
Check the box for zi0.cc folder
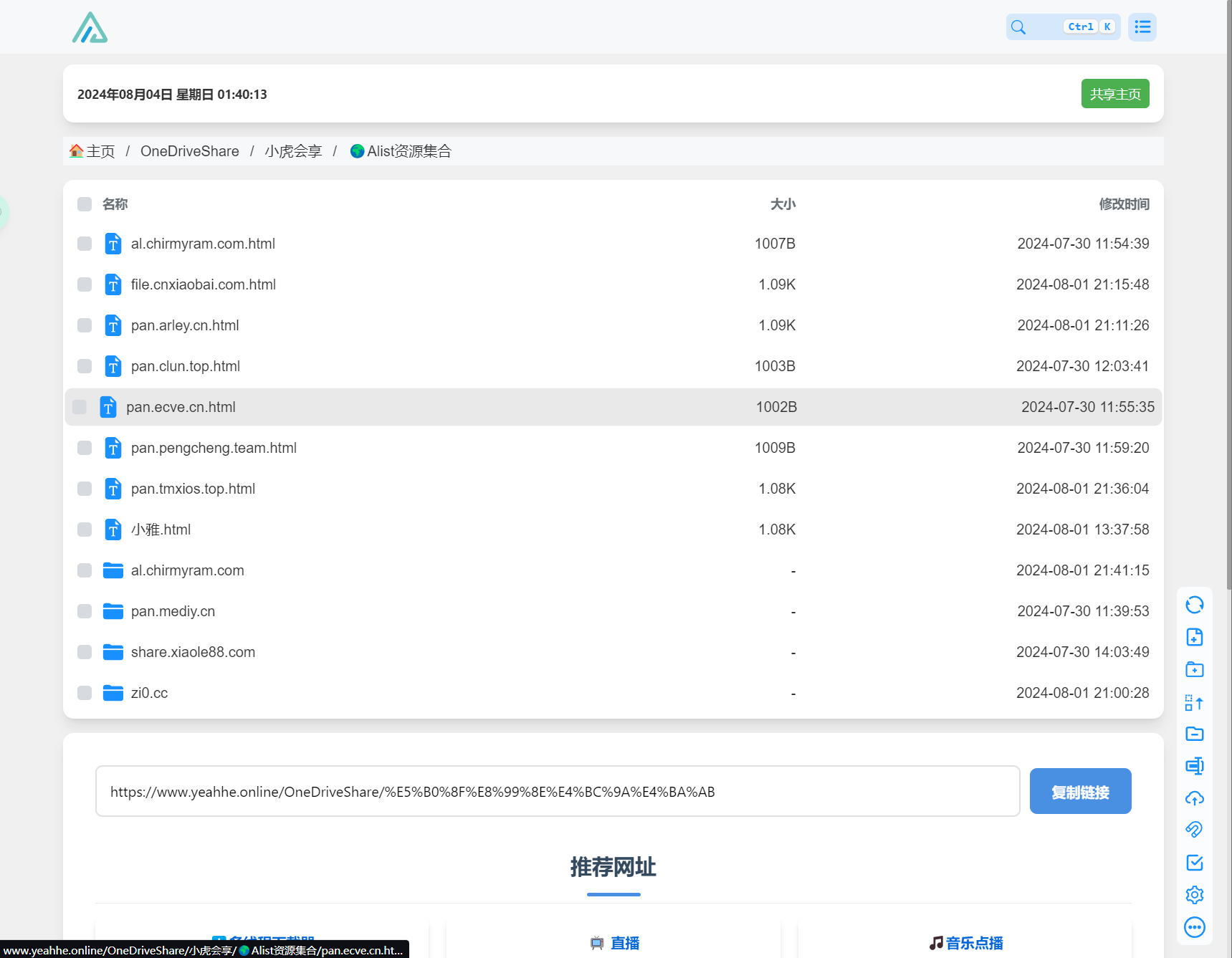tap(85, 693)
